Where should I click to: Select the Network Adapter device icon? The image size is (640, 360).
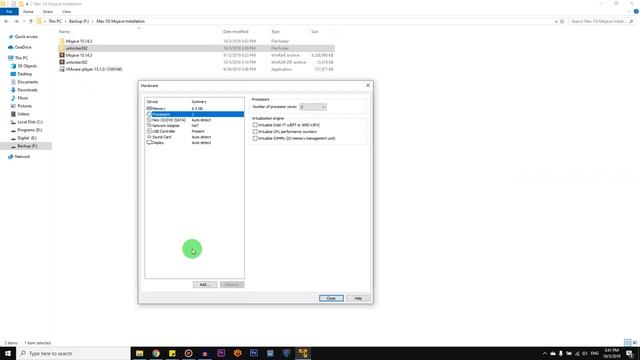149,125
